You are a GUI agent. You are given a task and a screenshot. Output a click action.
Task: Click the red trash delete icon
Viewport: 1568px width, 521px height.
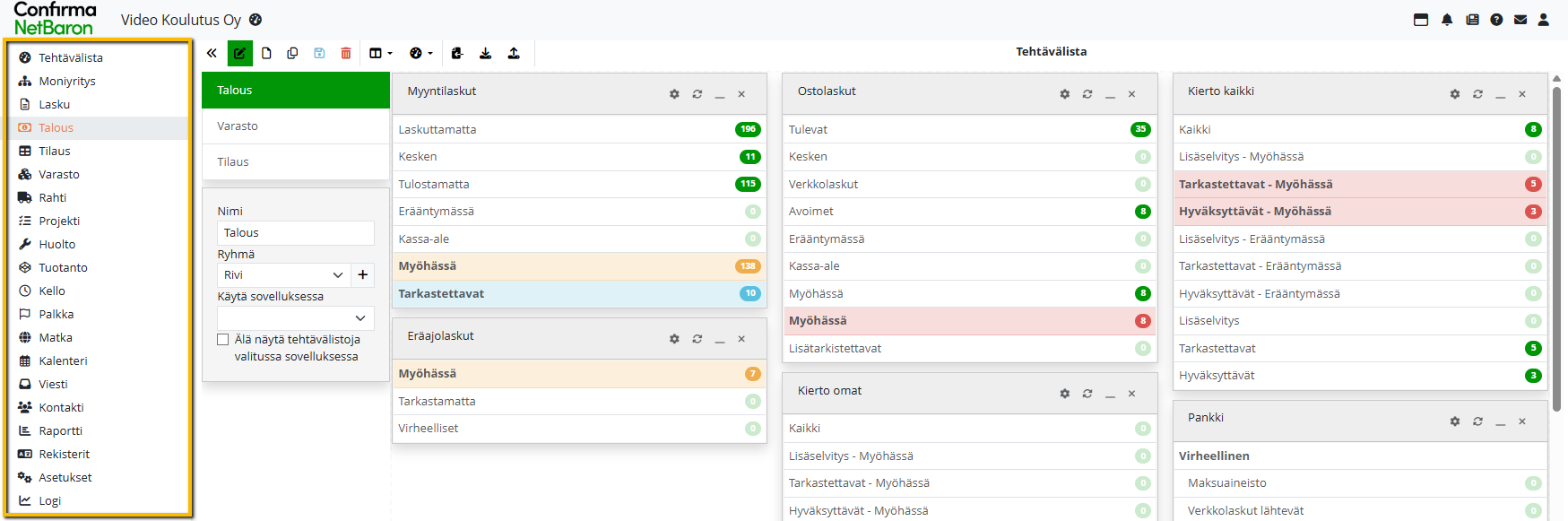[346, 54]
